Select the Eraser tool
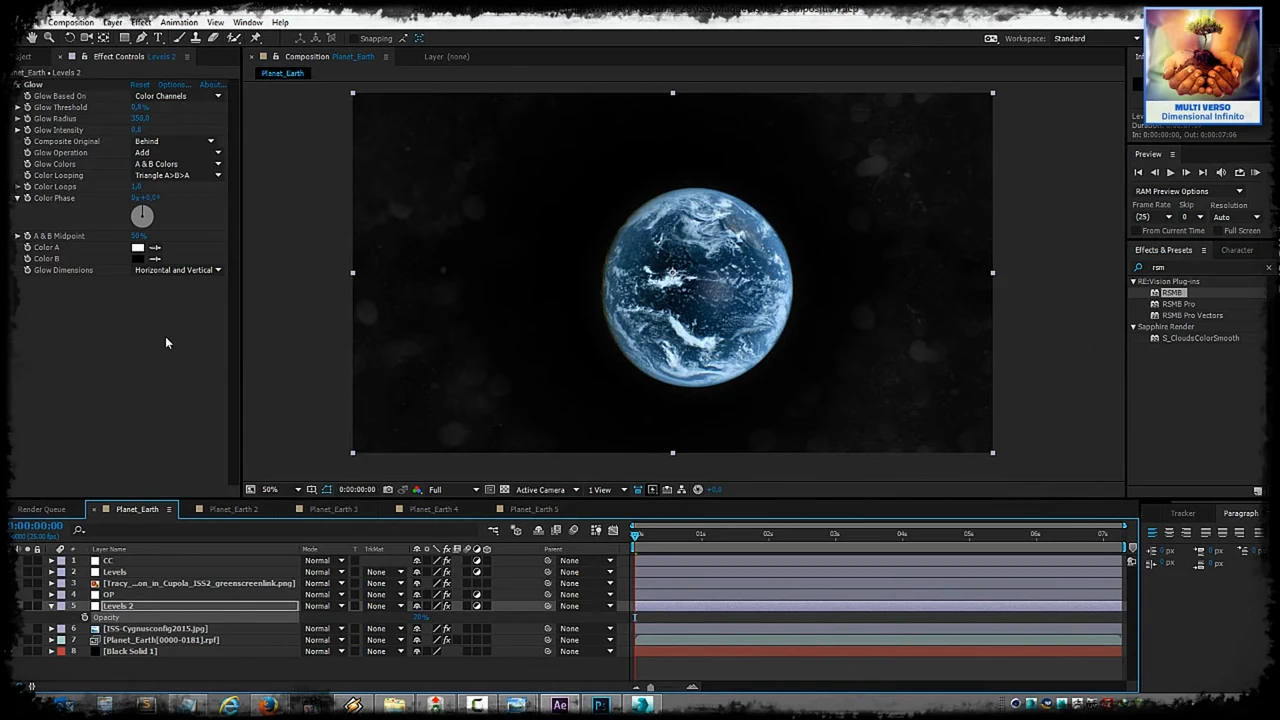This screenshot has height=720, width=1280. coord(213,38)
